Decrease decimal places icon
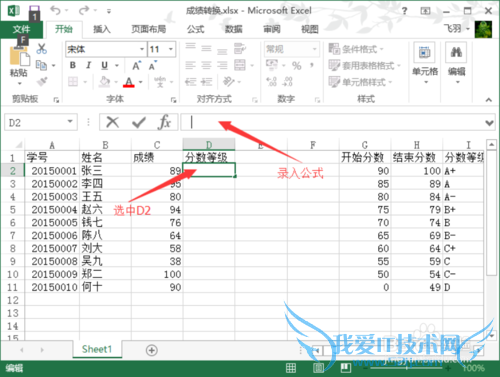500x377 pixels. pos(288,81)
